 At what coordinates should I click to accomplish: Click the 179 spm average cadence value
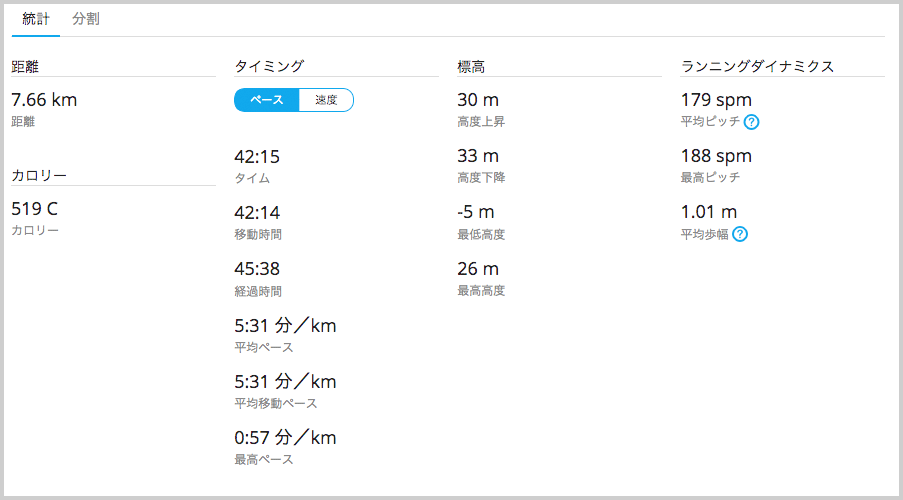click(716, 100)
